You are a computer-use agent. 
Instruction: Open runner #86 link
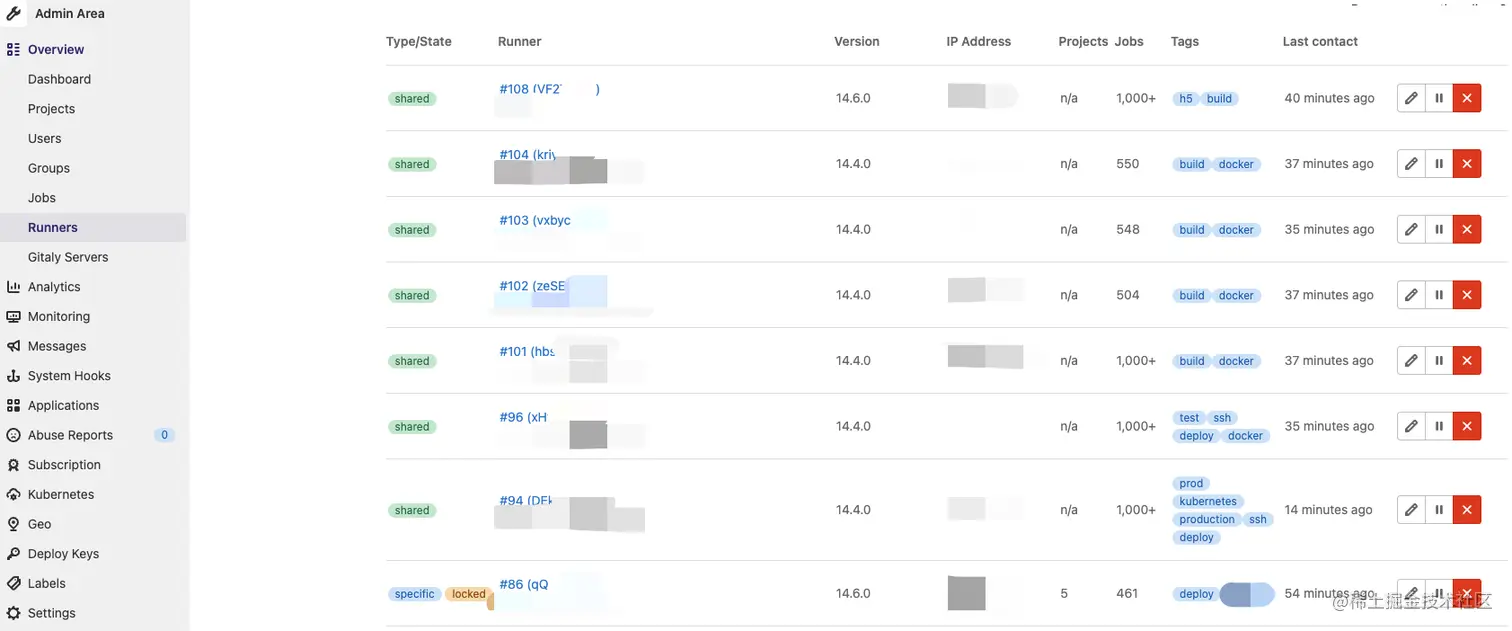(524, 585)
